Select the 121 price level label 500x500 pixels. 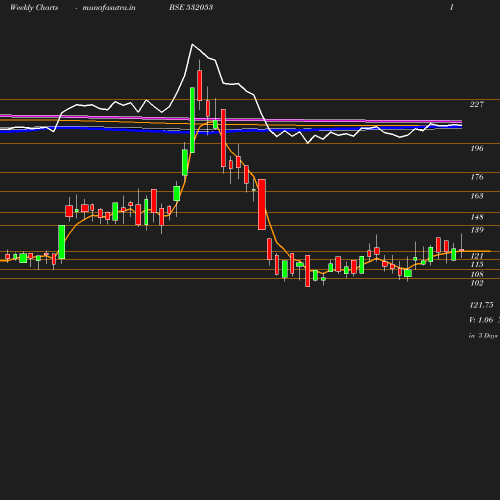(477, 256)
